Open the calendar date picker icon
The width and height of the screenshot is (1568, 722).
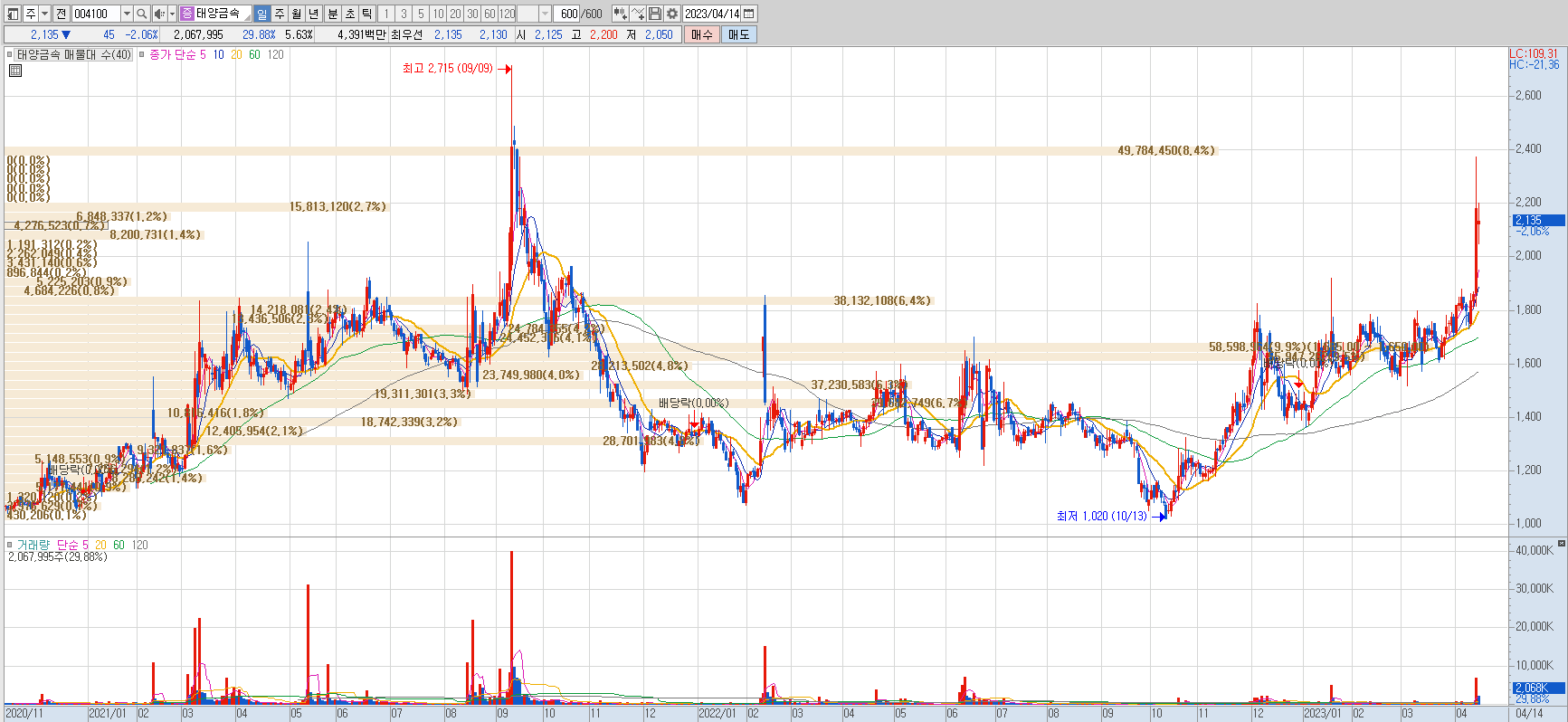(749, 14)
